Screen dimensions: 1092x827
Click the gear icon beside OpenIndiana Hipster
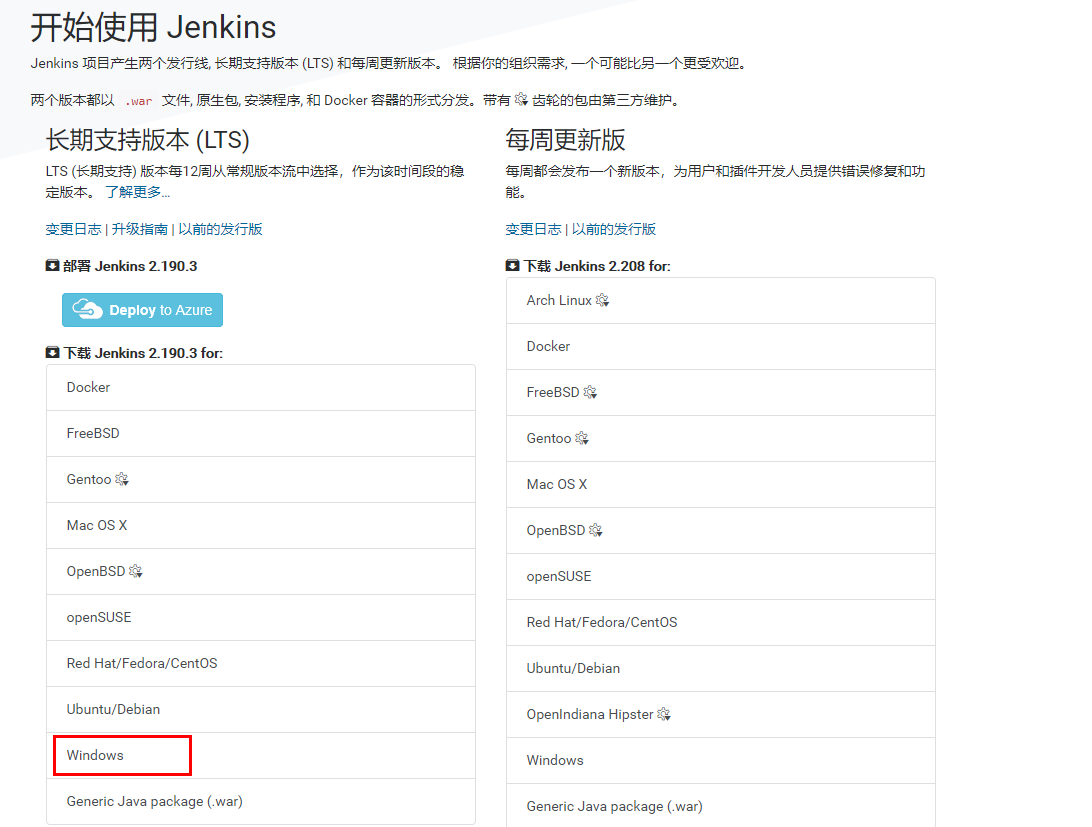point(664,714)
